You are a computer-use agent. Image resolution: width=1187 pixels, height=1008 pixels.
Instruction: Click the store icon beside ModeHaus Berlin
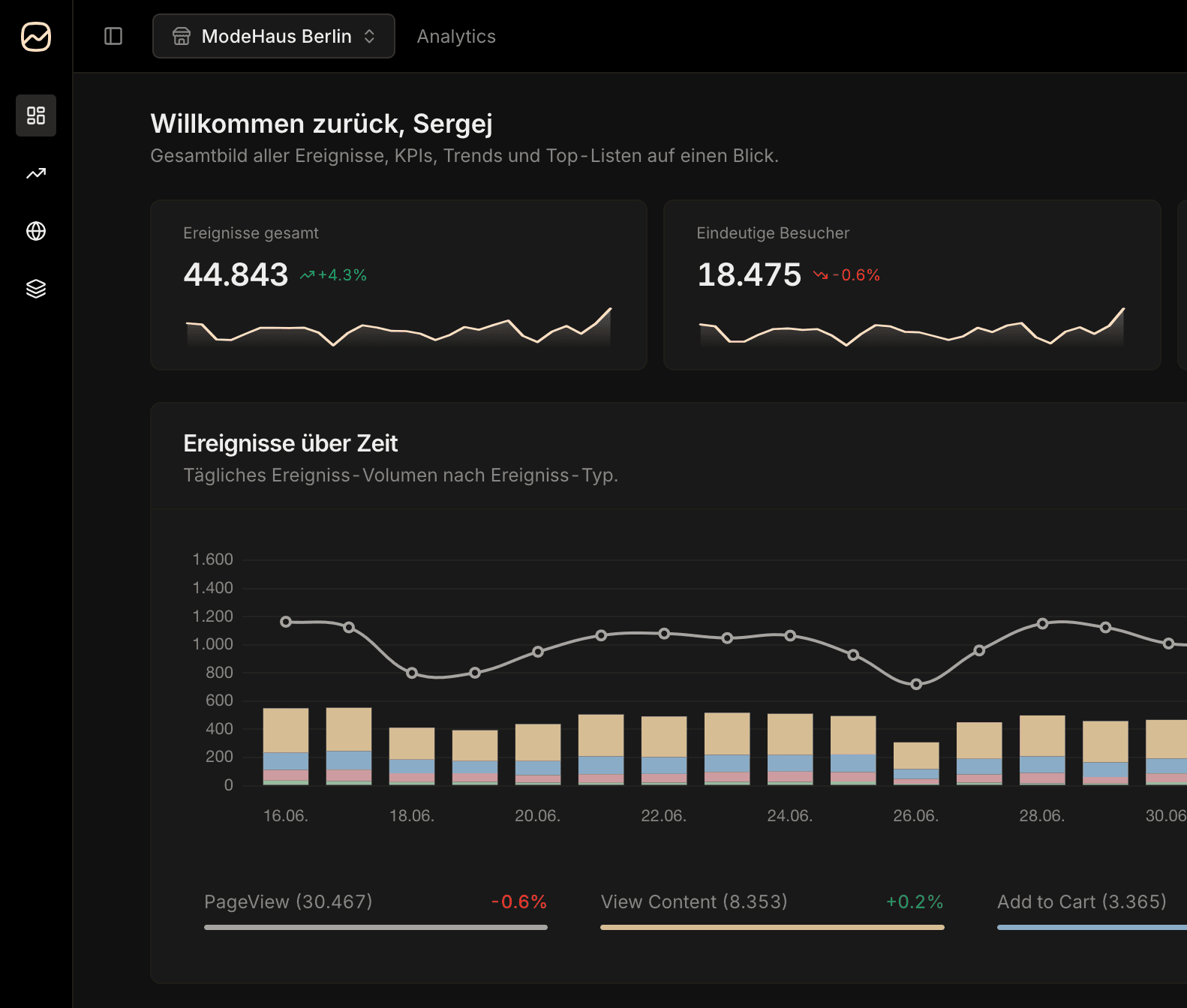[182, 36]
